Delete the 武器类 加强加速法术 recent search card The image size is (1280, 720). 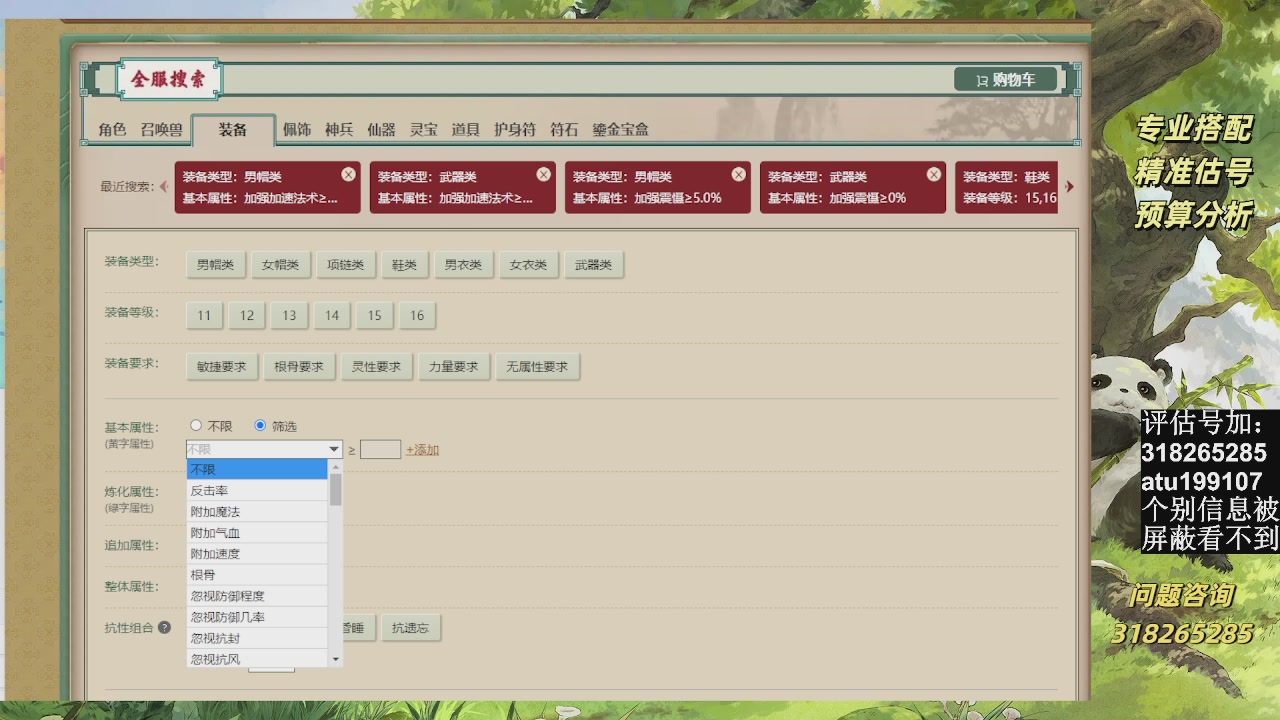coord(543,174)
